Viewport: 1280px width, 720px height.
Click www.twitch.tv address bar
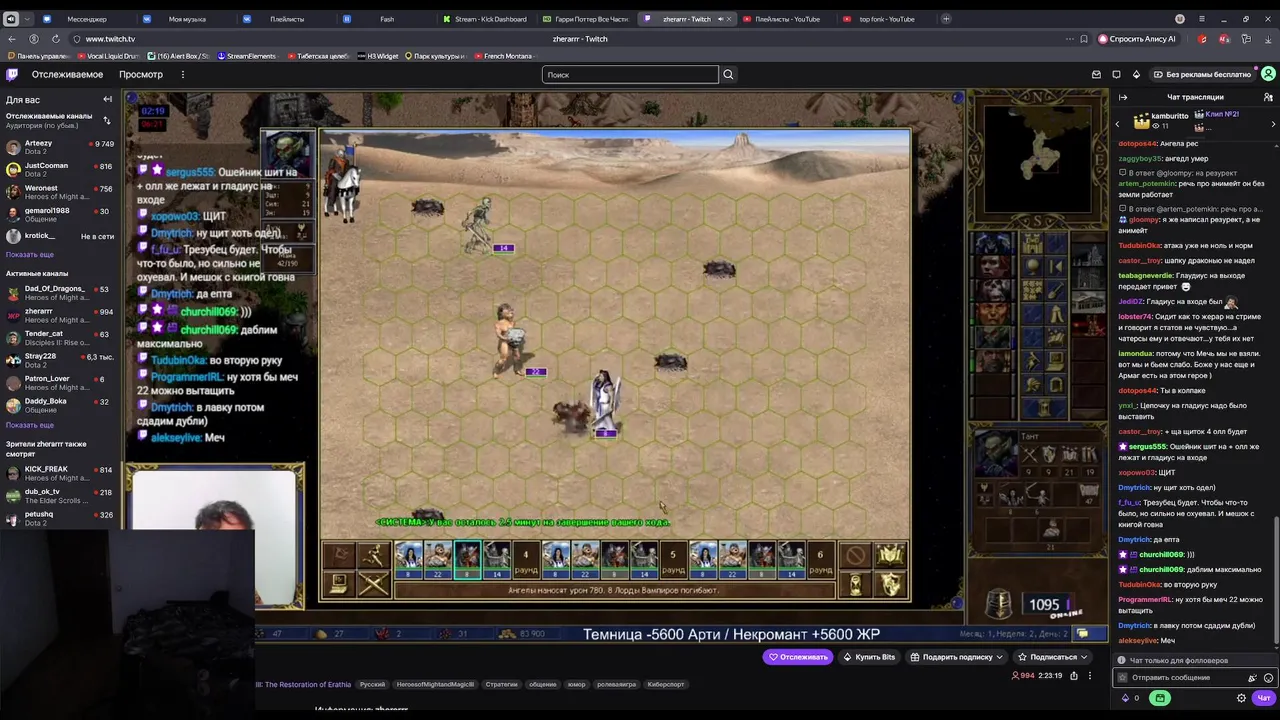pyautogui.click(x=110, y=39)
